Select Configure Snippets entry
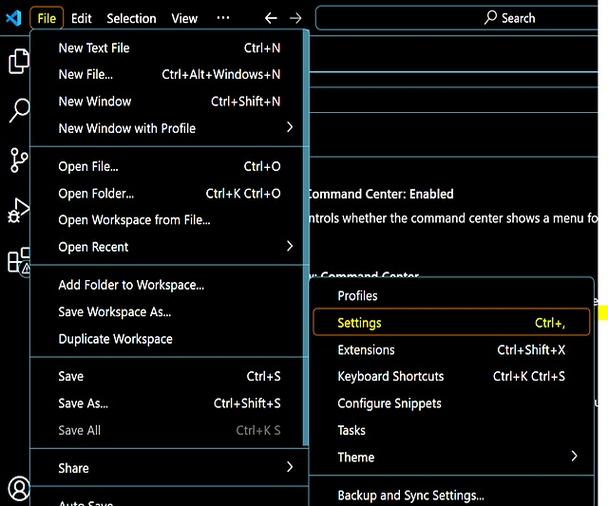This screenshot has width=608, height=506. click(x=451, y=404)
